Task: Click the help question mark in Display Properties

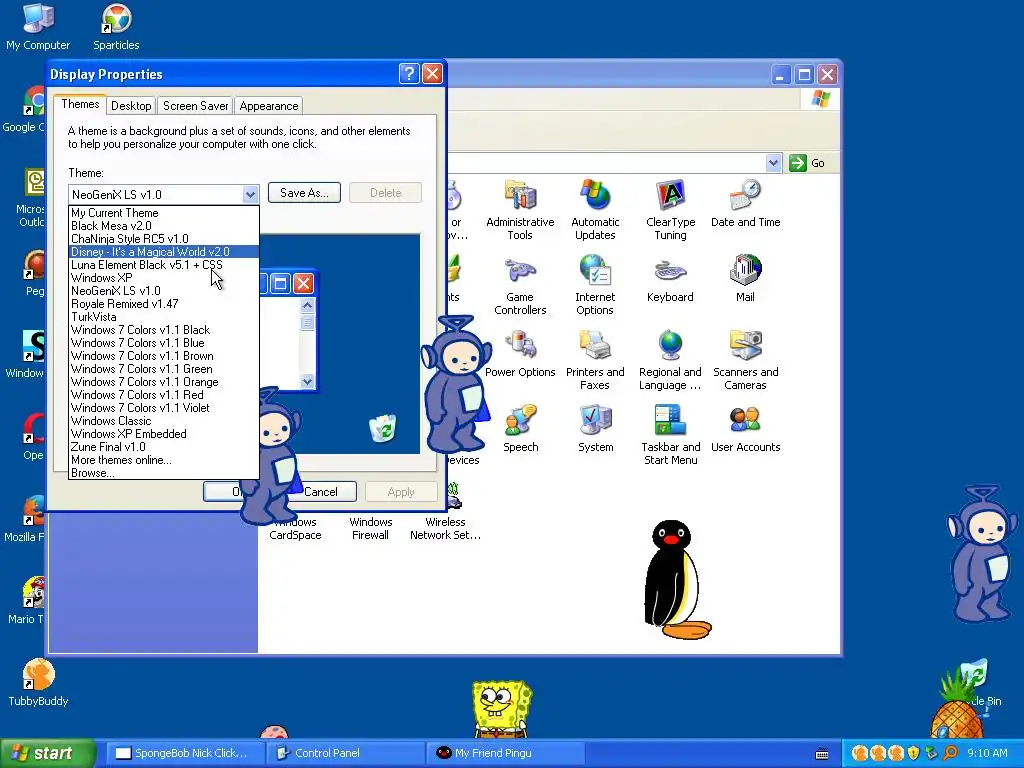Action: [409, 74]
